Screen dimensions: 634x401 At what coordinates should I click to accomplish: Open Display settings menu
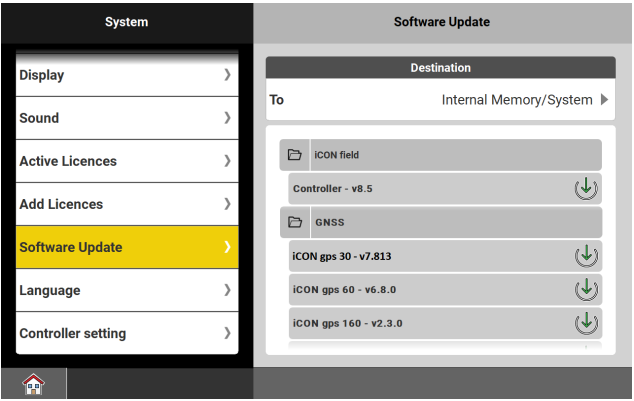(127, 75)
